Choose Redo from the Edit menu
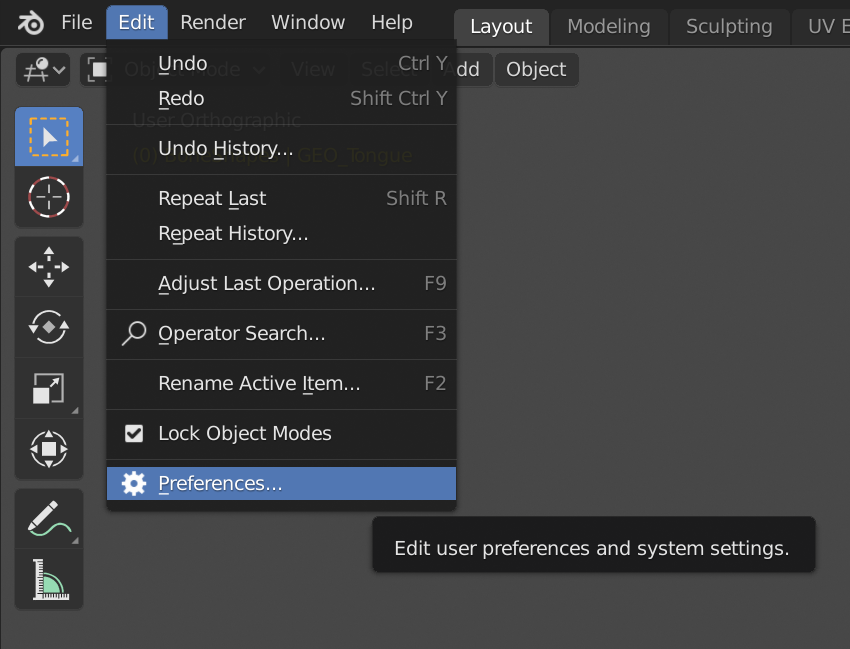 pyautogui.click(x=281, y=99)
